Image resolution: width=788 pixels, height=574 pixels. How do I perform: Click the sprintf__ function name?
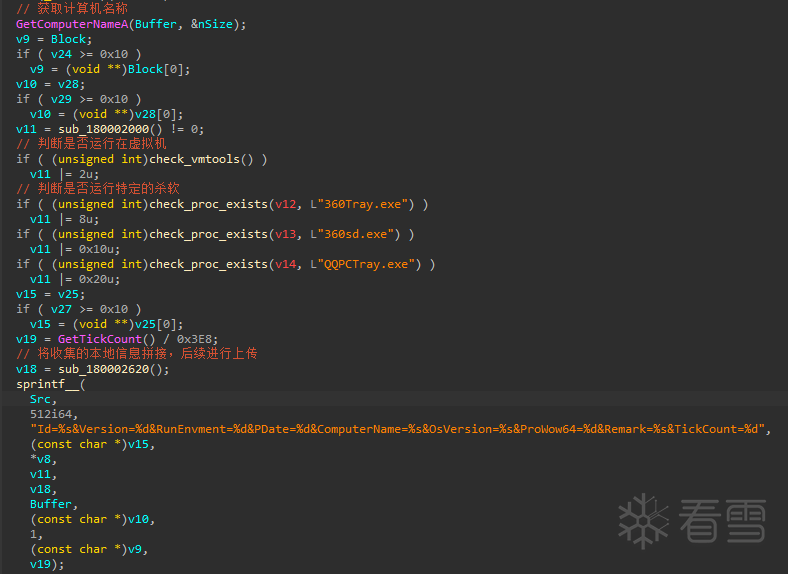[47, 385]
